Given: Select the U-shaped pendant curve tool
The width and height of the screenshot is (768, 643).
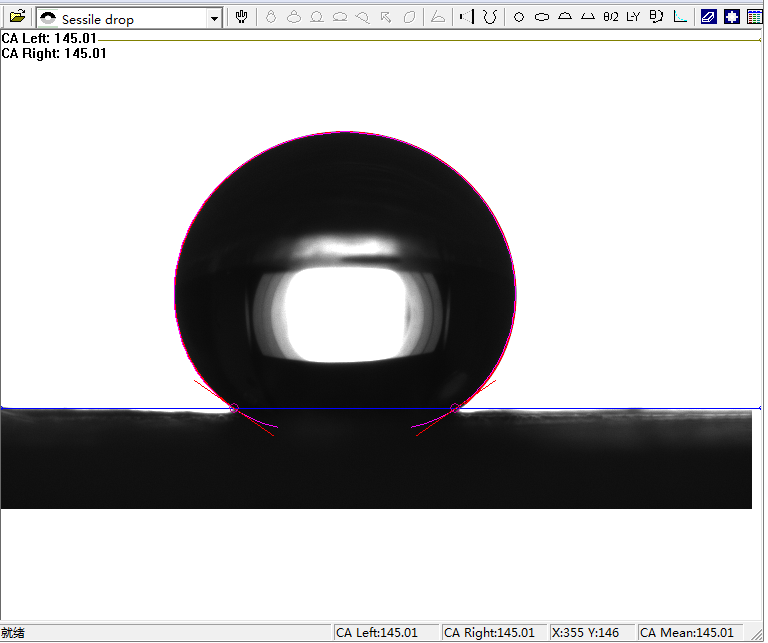Looking at the screenshot, I should click(x=489, y=17).
